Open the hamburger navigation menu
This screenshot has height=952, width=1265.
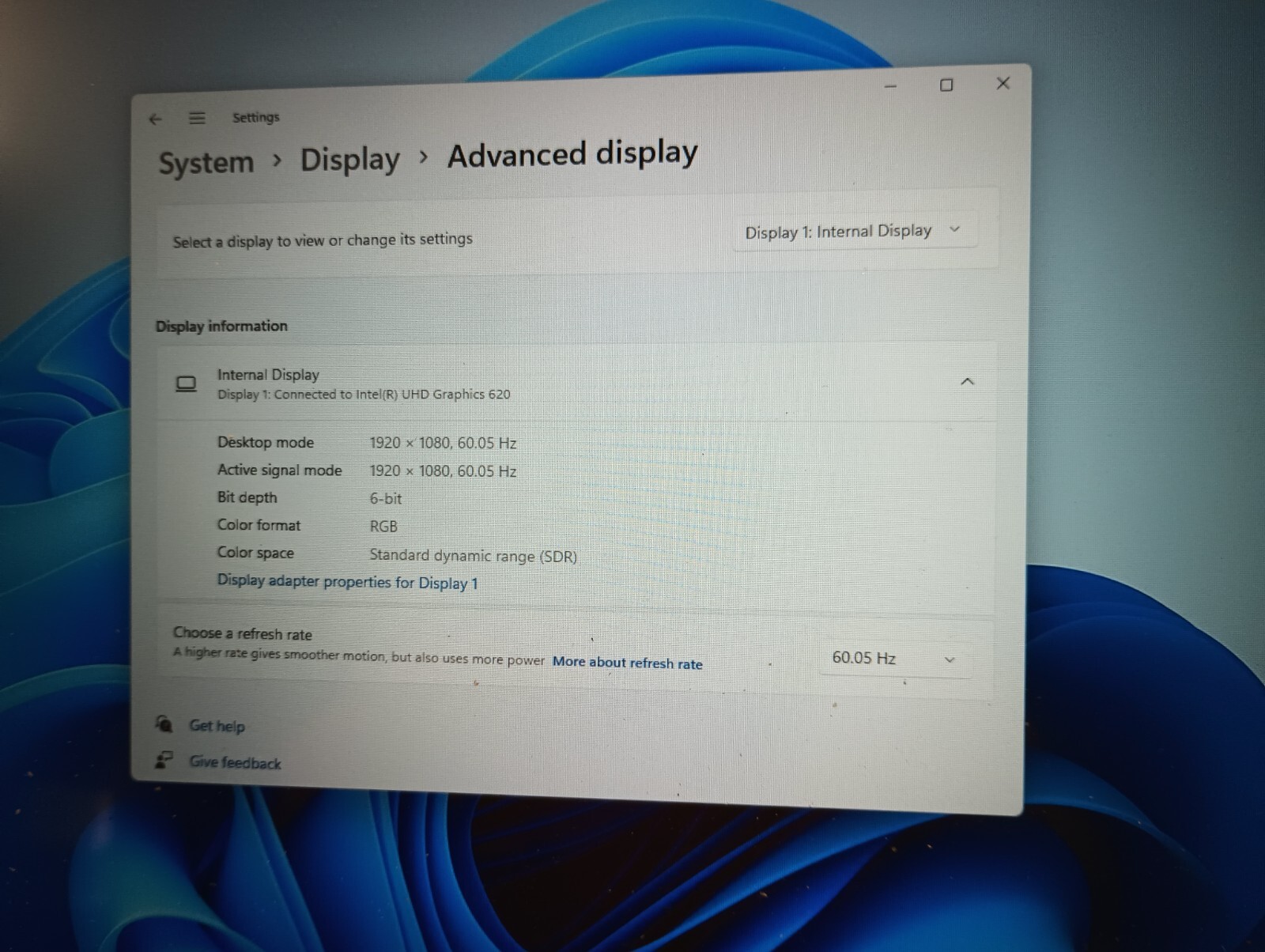(197, 118)
